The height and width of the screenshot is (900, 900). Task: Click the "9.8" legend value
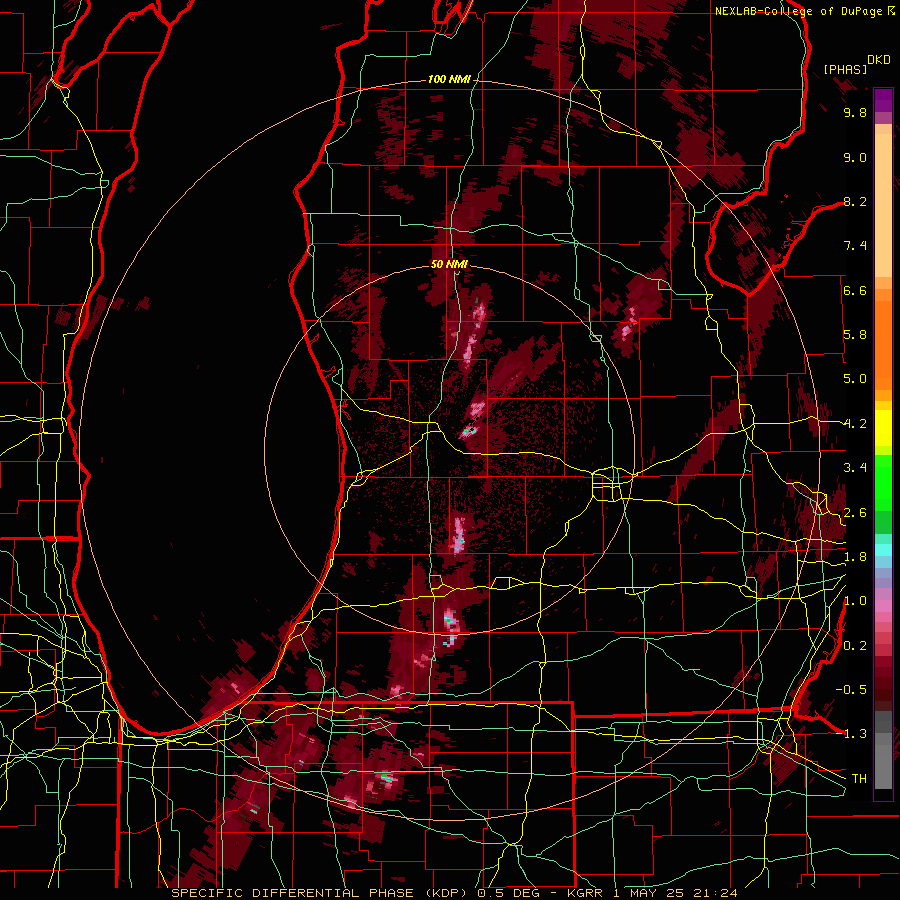pyautogui.click(x=855, y=113)
